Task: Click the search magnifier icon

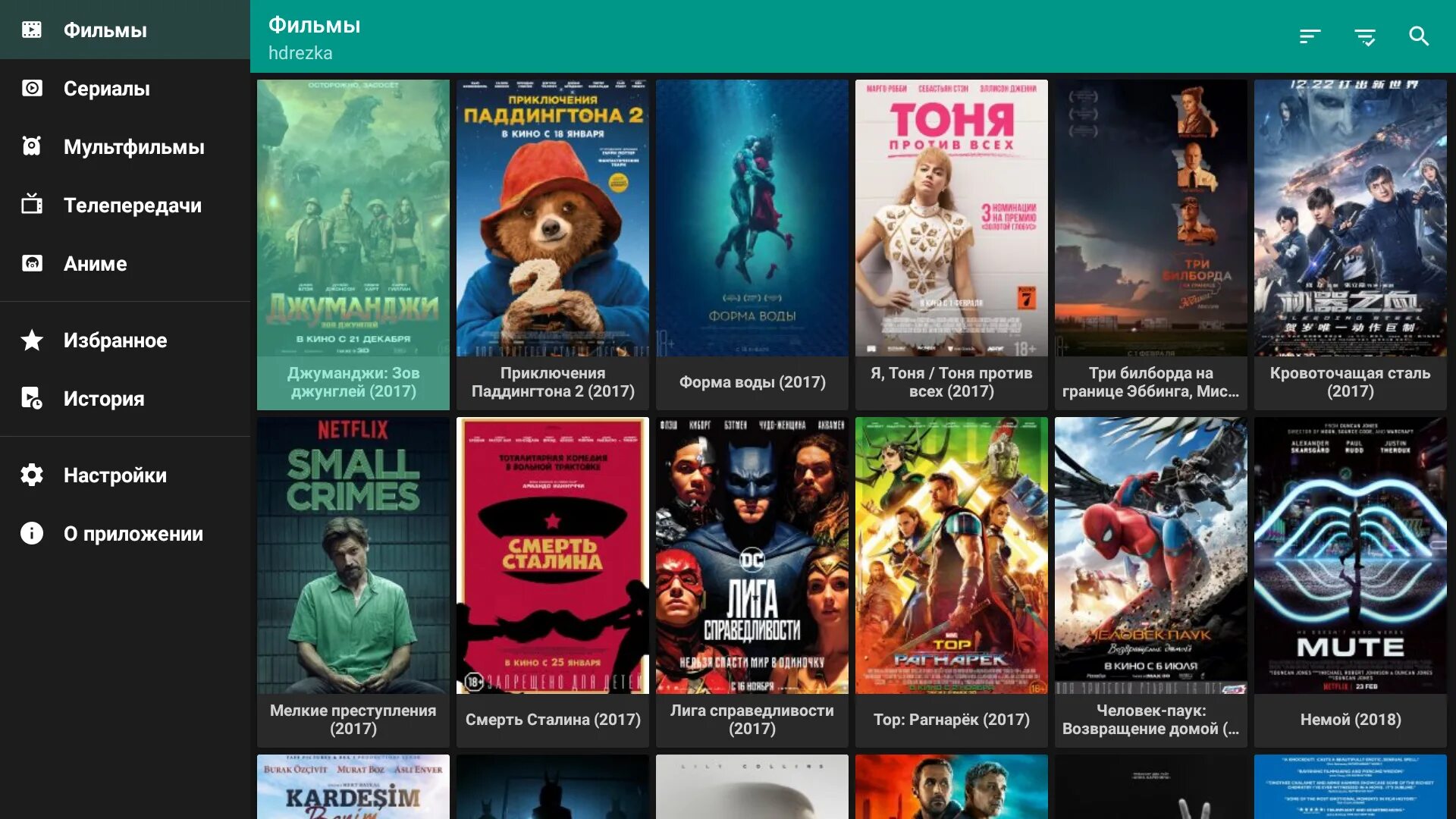Action: (x=1419, y=36)
